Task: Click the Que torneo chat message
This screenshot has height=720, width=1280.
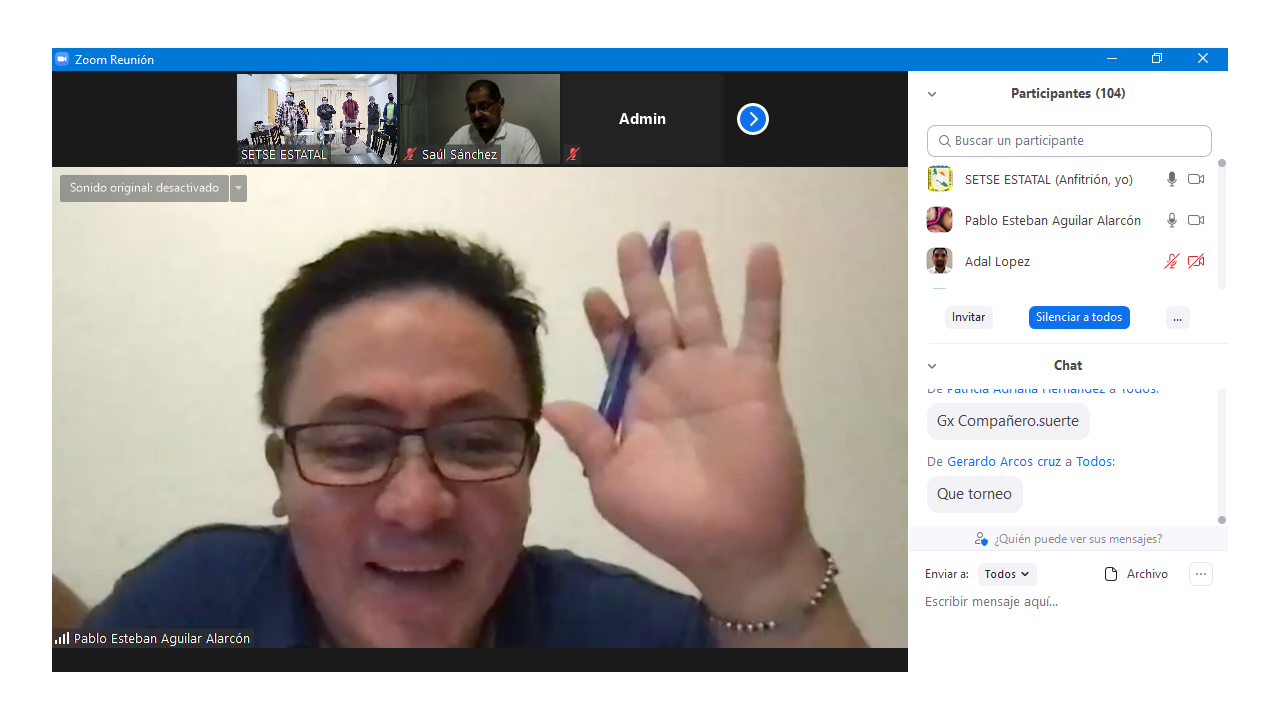Action: click(974, 494)
